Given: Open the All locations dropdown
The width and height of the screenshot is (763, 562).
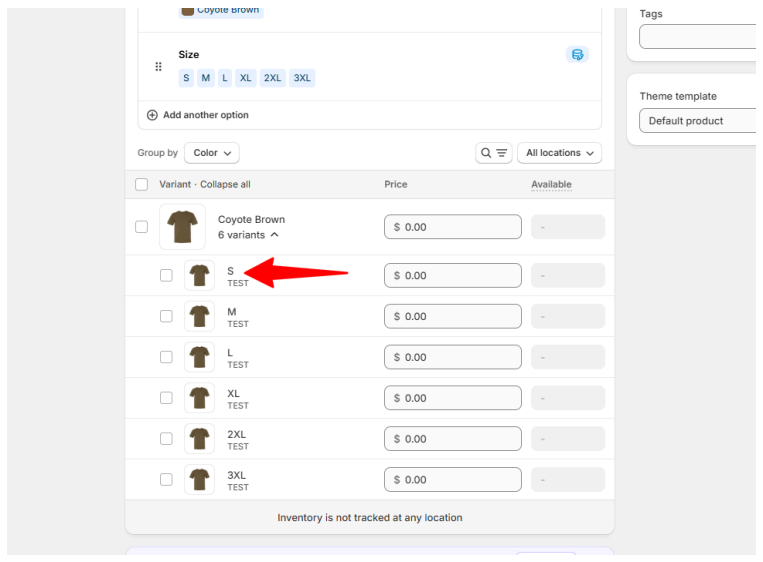Looking at the screenshot, I should point(559,153).
